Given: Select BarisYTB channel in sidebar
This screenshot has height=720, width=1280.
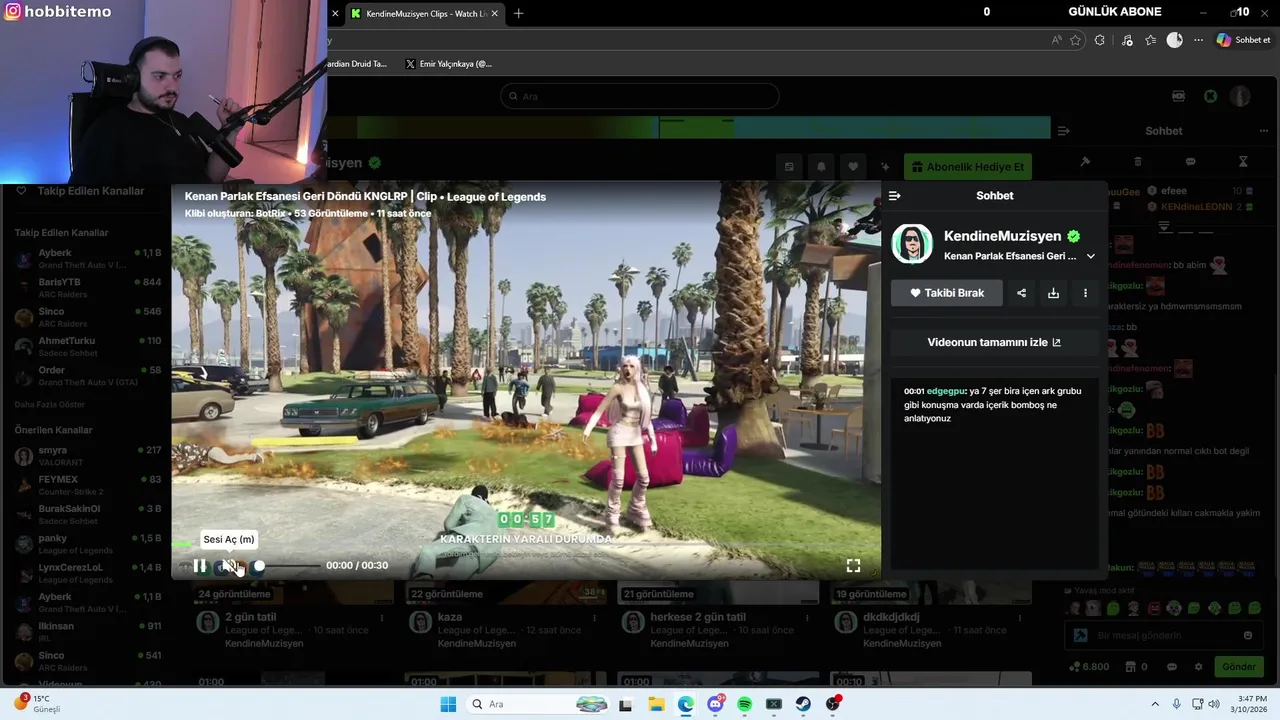Looking at the screenshot, I should pyautogui.click(x=88, y=288).
